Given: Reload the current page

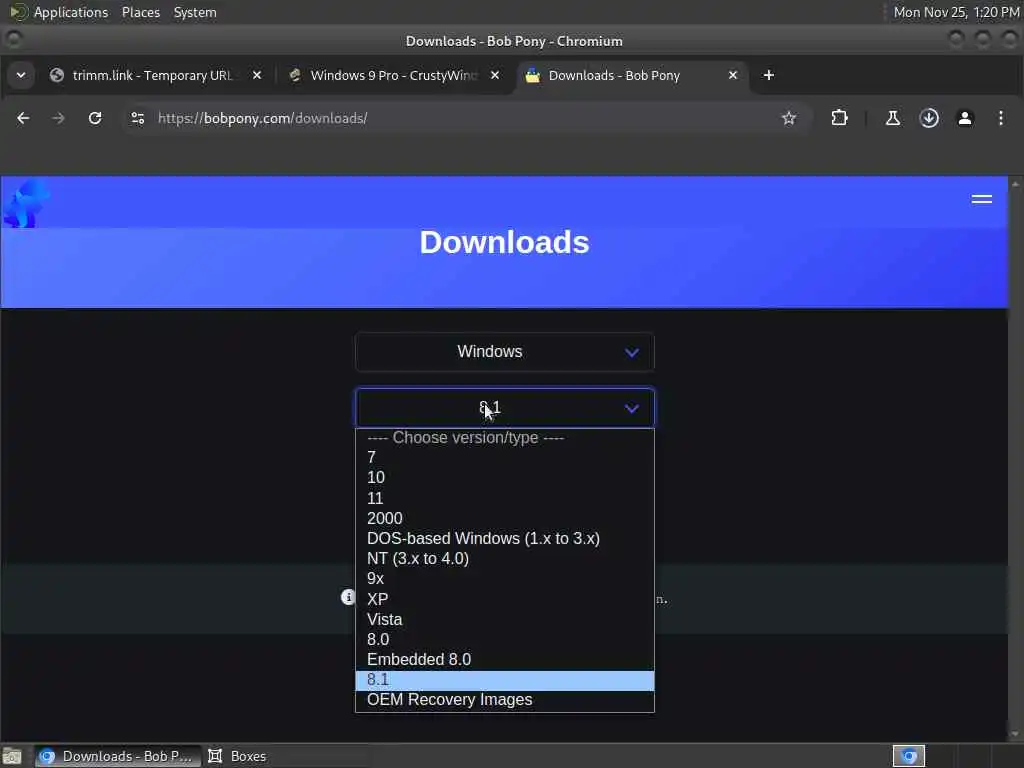Looking at the screenshot, I should [95, 118].
